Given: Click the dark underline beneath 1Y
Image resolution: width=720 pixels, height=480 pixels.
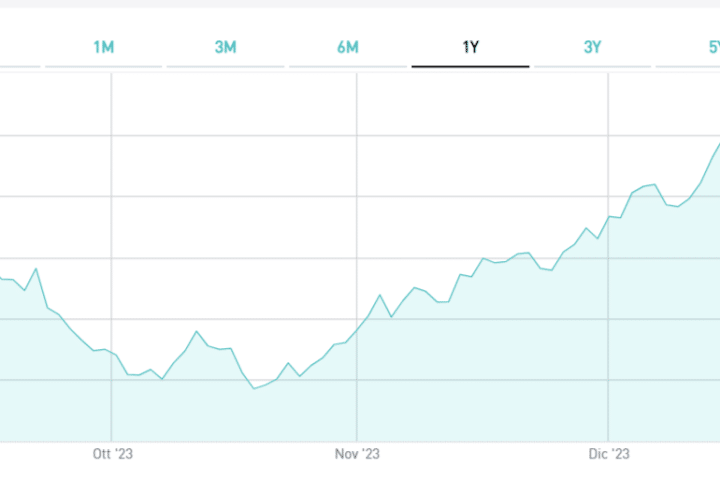Looking at the screenshot, I should point(470,66).
